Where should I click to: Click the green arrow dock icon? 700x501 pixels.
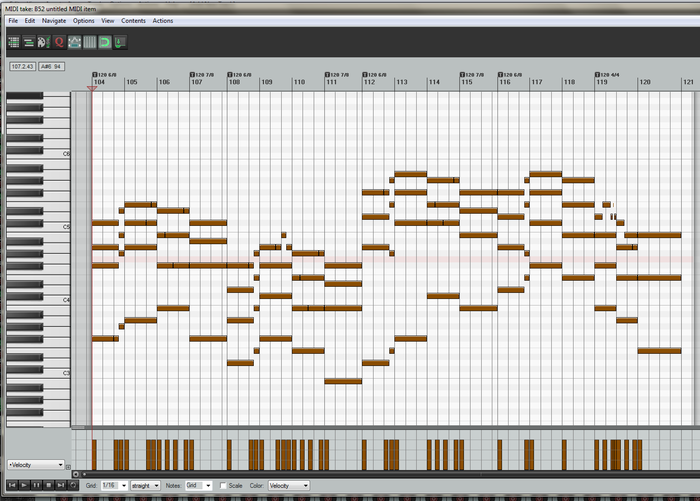point(120,42)
